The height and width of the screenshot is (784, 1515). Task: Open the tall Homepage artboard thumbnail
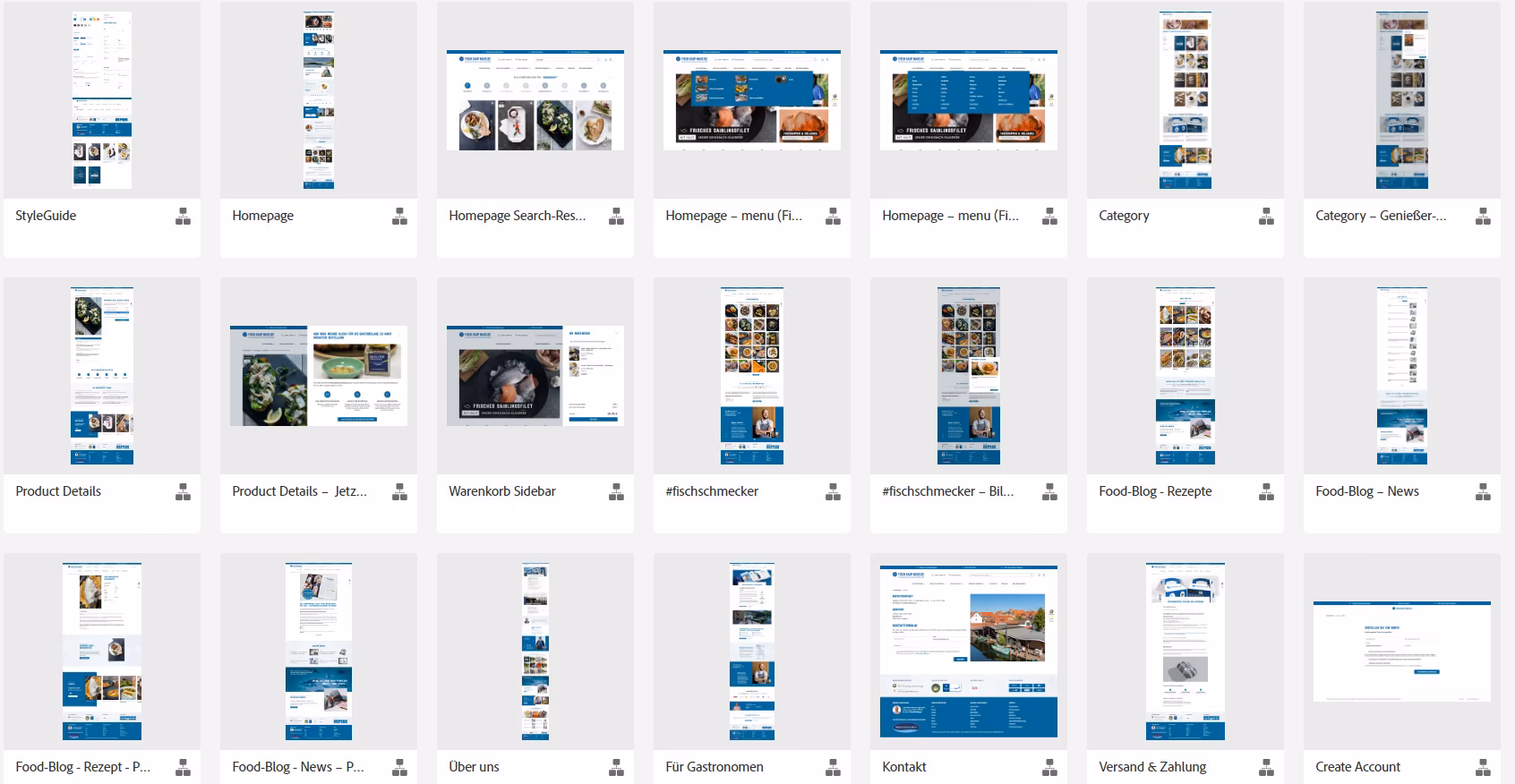click(x=319, y=100)
